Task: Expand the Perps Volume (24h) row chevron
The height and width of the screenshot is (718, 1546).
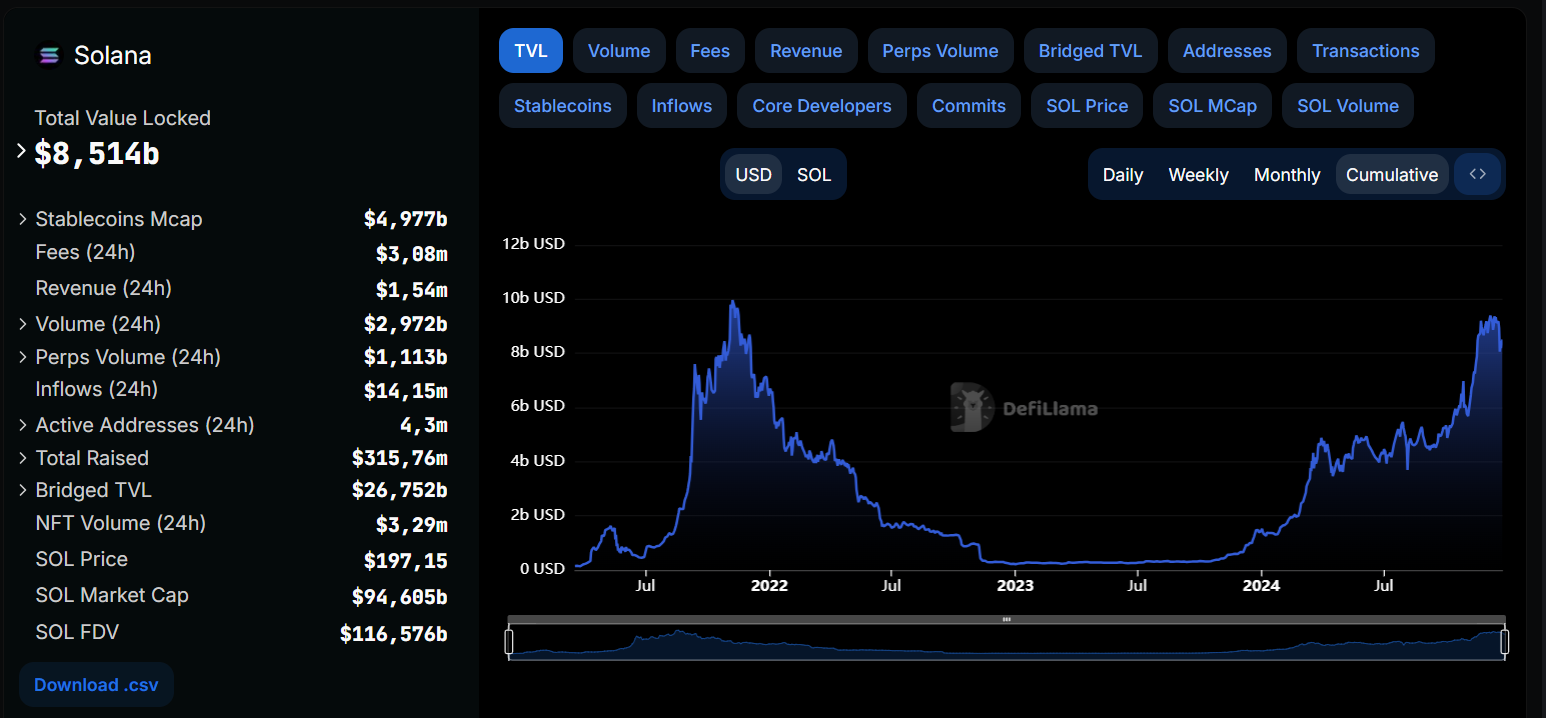Action: coord(23,357)
